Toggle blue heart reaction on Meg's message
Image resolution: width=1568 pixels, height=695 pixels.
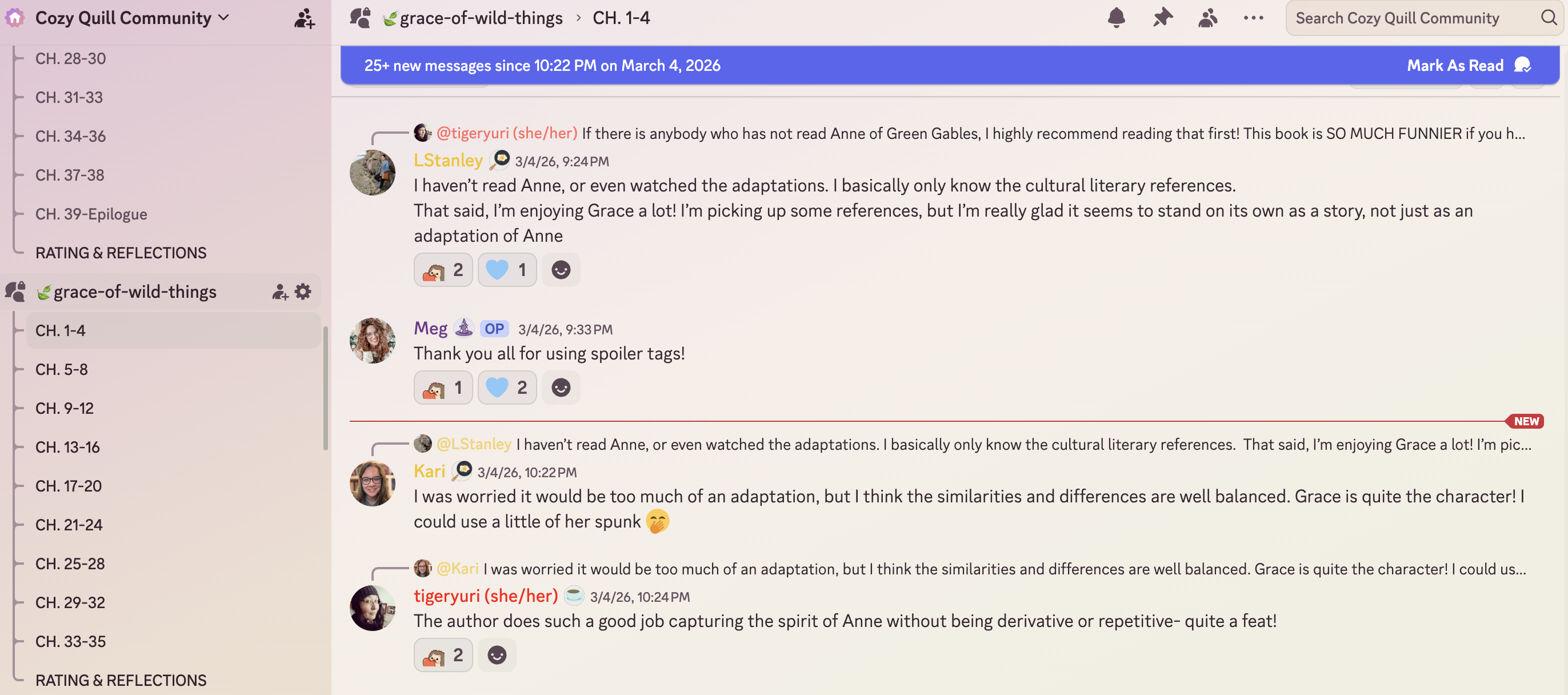[507, 388]
